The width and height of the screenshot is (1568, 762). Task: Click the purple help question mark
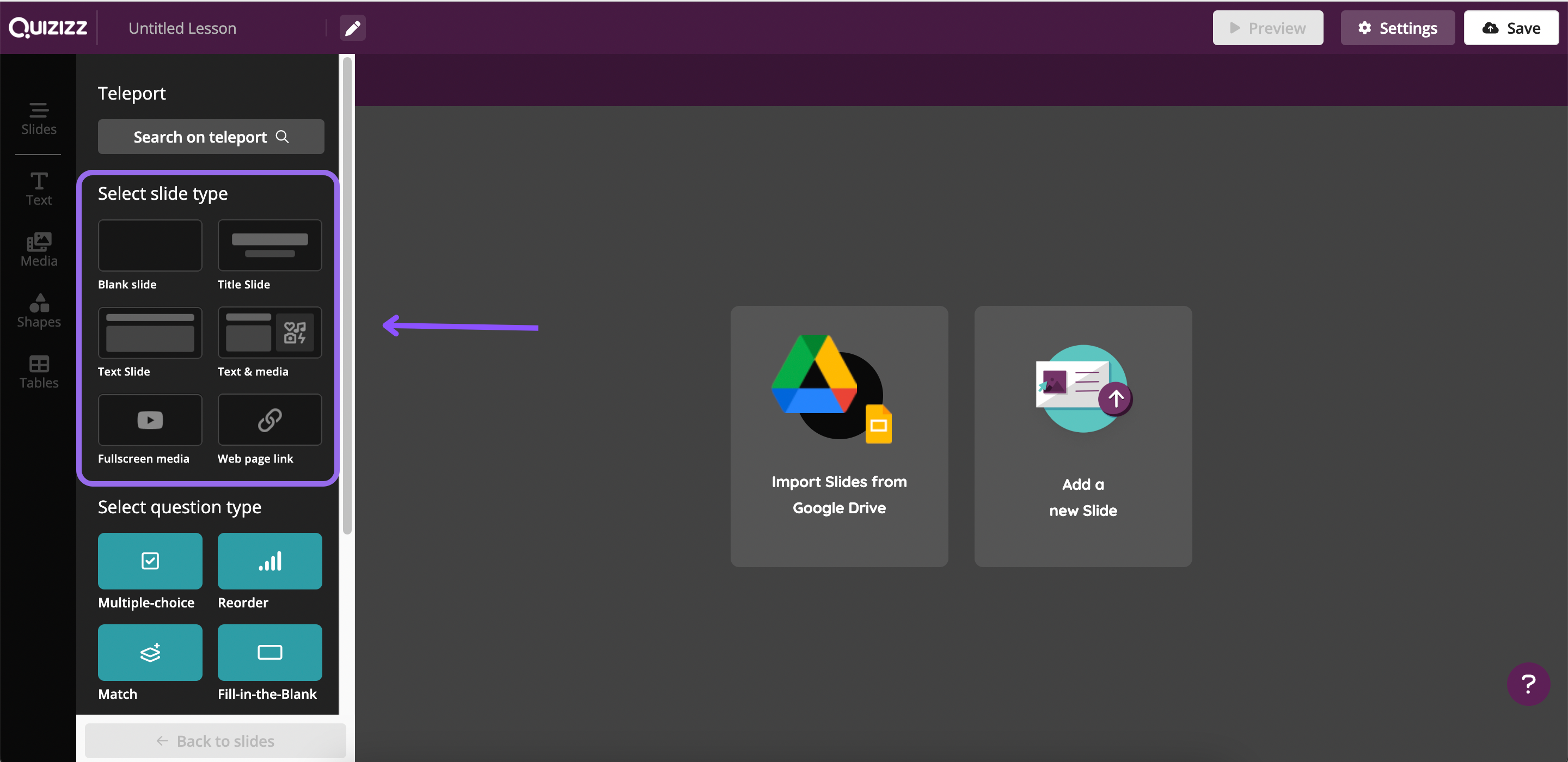tap(1527, 684)
